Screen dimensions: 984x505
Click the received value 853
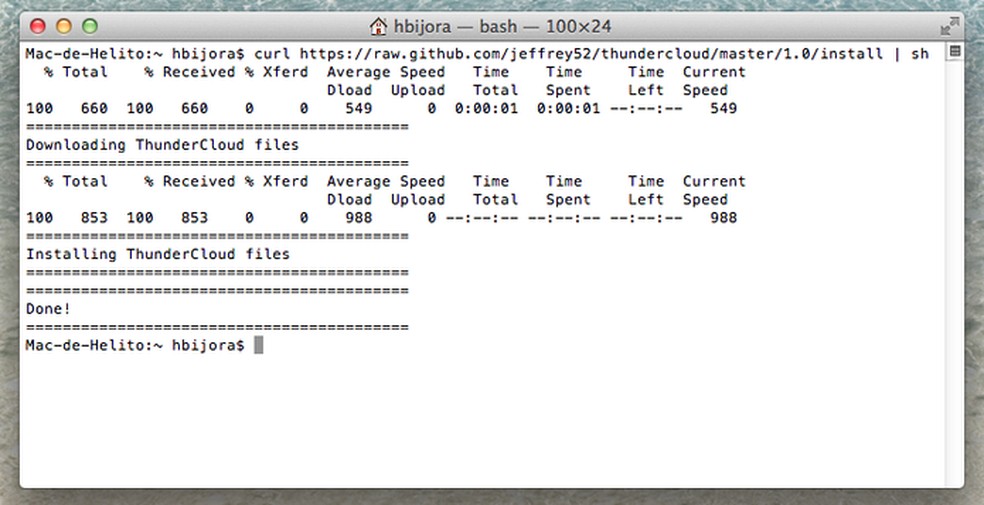click(x=195, y=218)
